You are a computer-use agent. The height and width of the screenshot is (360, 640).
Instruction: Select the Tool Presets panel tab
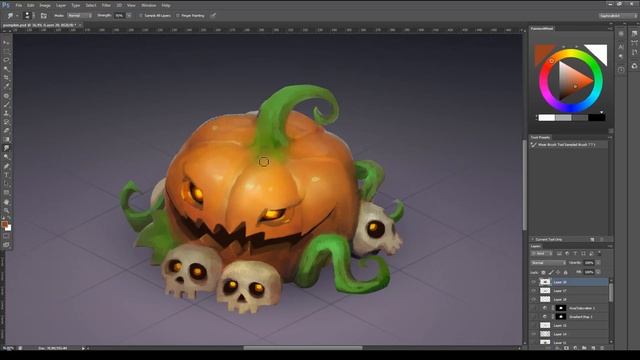click(x=540, y=137)
